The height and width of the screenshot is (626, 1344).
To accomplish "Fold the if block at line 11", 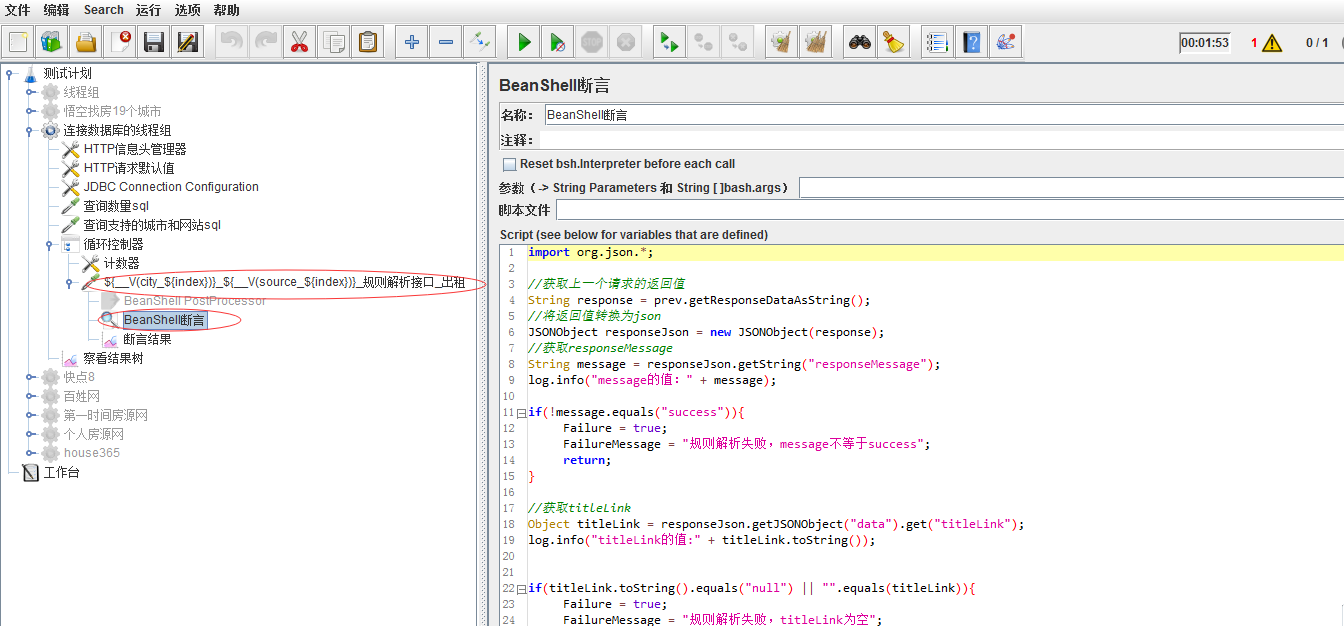I will 521,413.
